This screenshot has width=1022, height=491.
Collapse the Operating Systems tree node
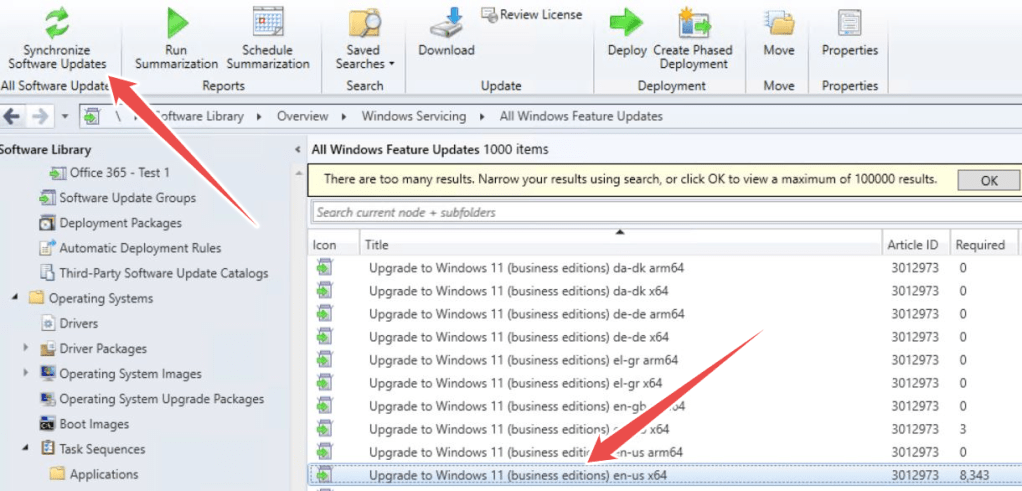tap(16, 298)
